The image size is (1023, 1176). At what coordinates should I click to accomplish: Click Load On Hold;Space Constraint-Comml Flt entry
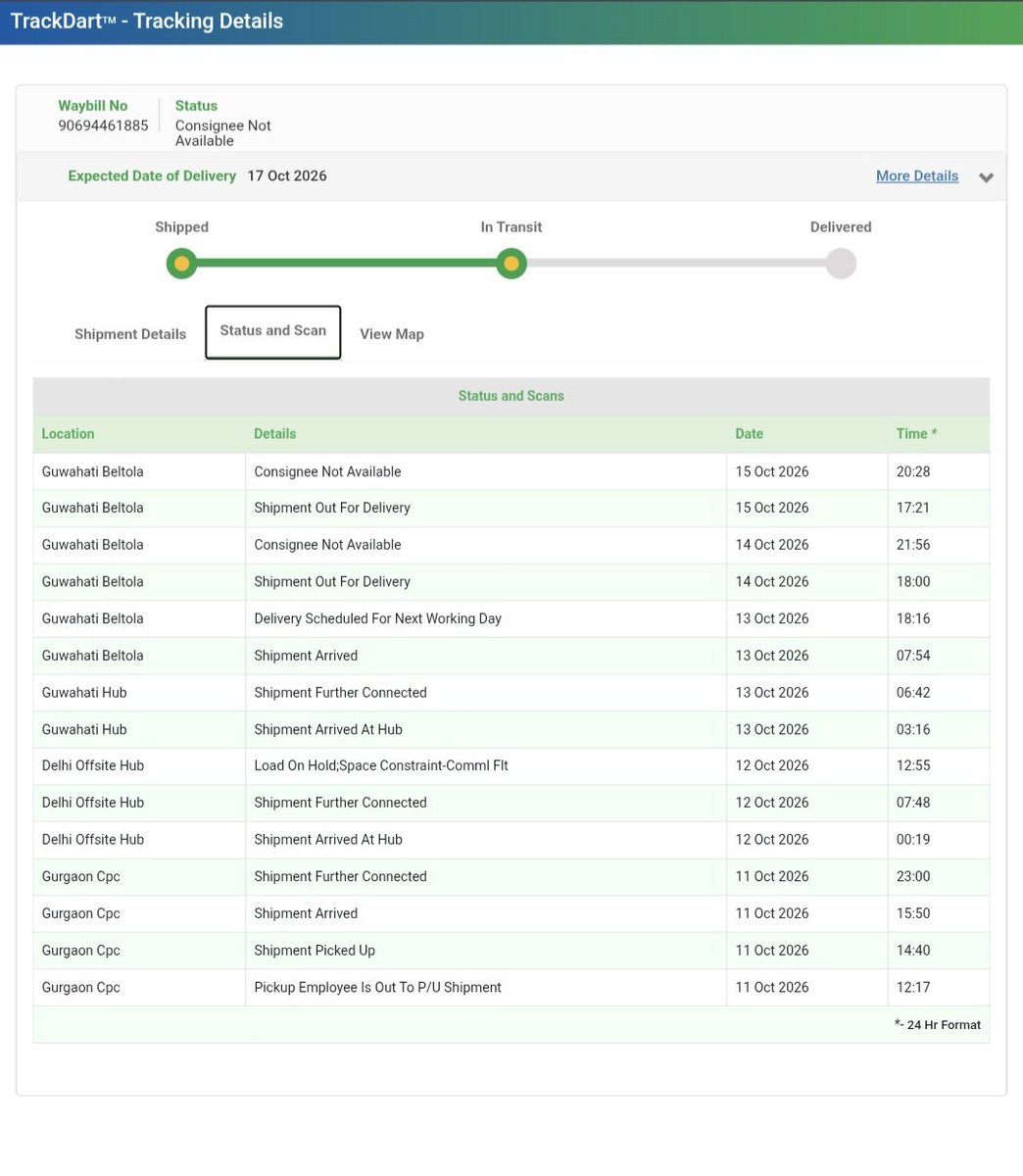(381, 765)
